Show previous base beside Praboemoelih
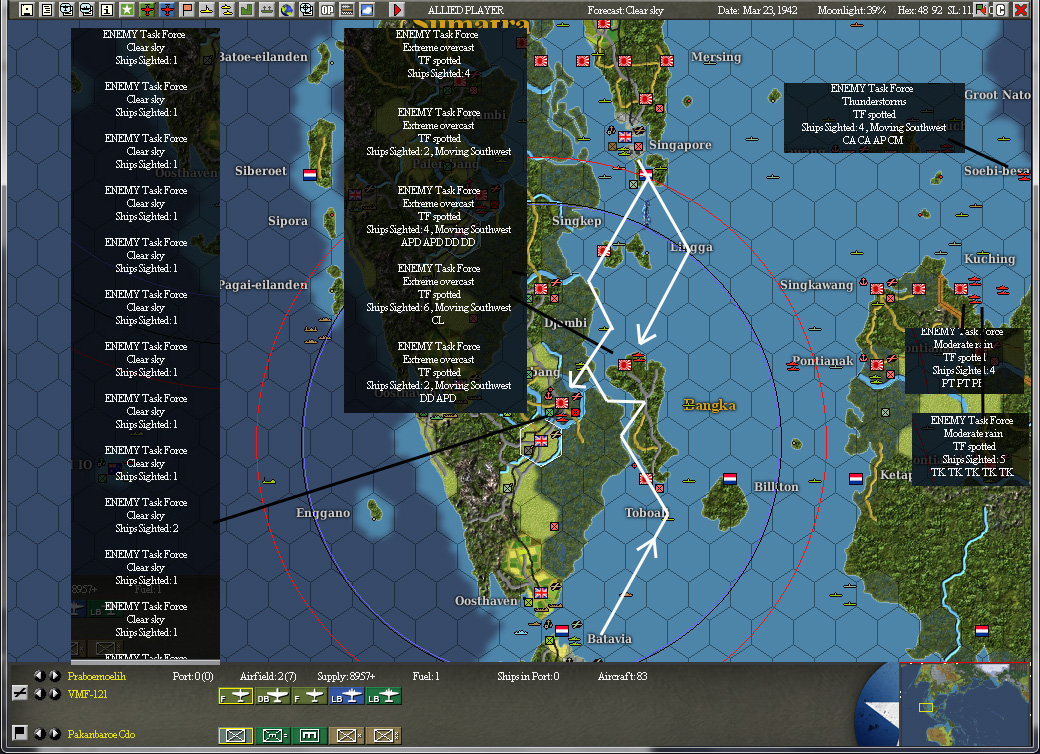This screenshot has height=754, width=1040. point(40,676)
